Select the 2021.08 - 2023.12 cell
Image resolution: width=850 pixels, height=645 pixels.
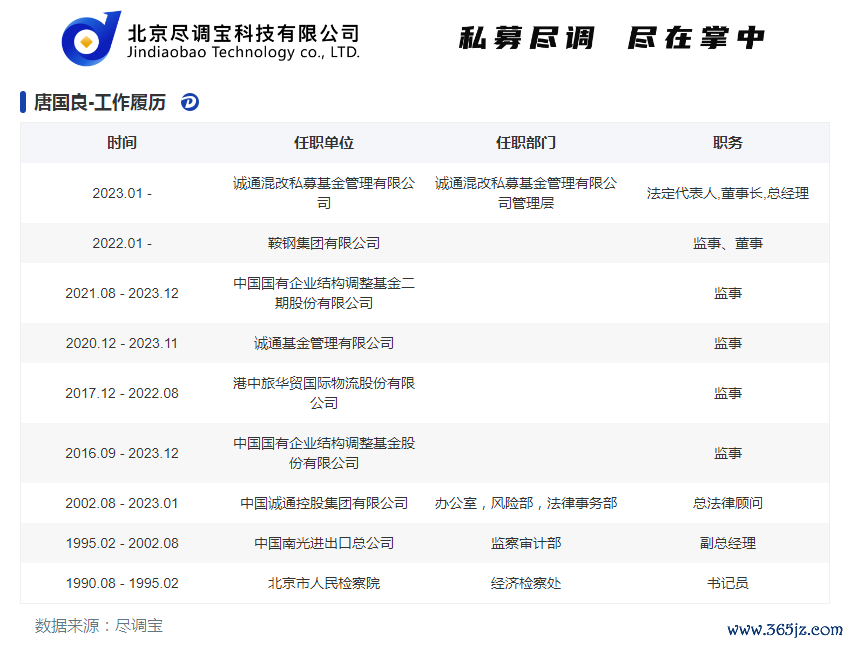122,293
